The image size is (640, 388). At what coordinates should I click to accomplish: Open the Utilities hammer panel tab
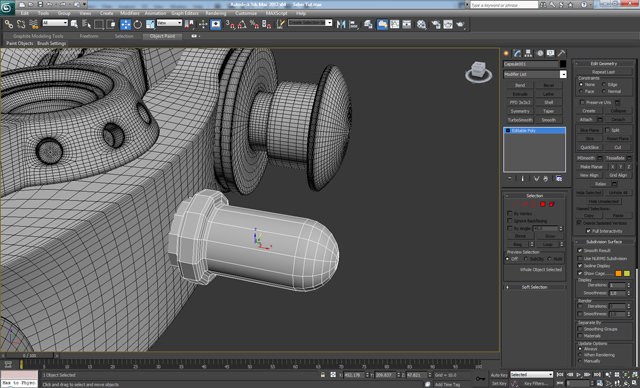562,53
